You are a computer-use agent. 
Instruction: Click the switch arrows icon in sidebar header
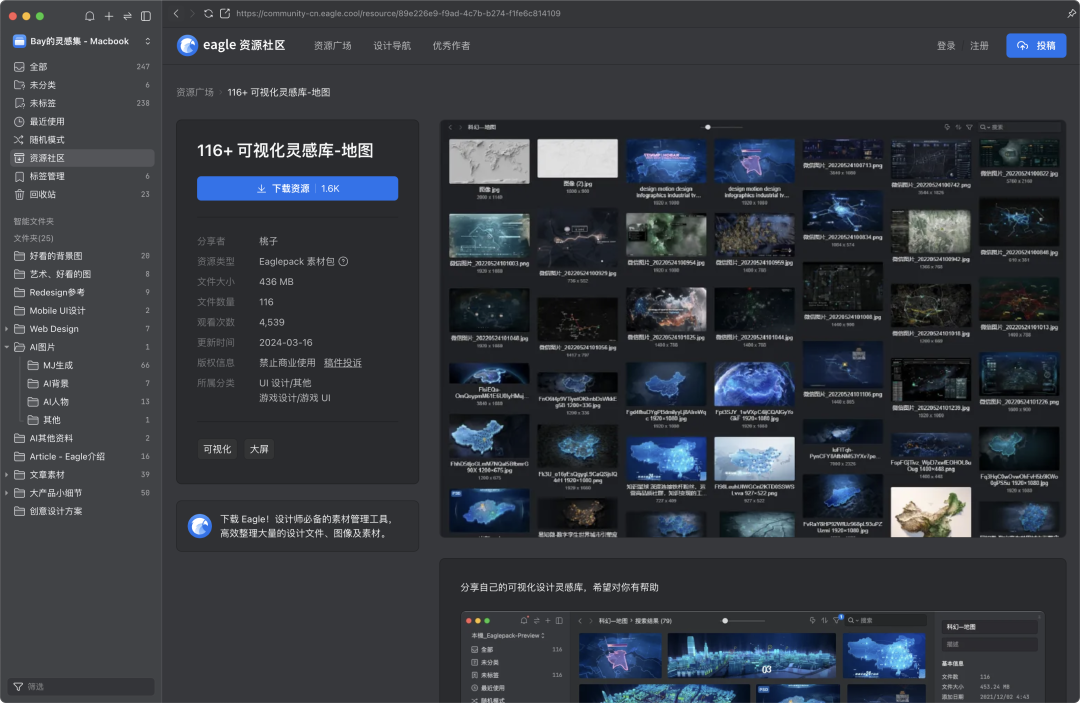tap(127, 16)
